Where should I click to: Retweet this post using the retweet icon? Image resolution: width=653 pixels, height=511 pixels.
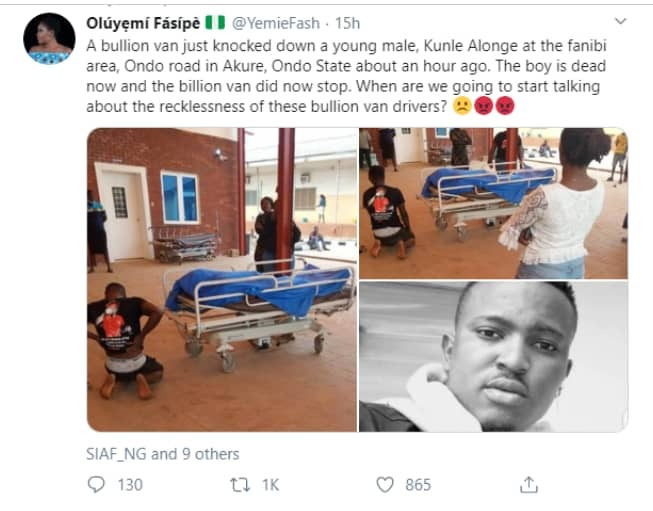coord(240,485)
